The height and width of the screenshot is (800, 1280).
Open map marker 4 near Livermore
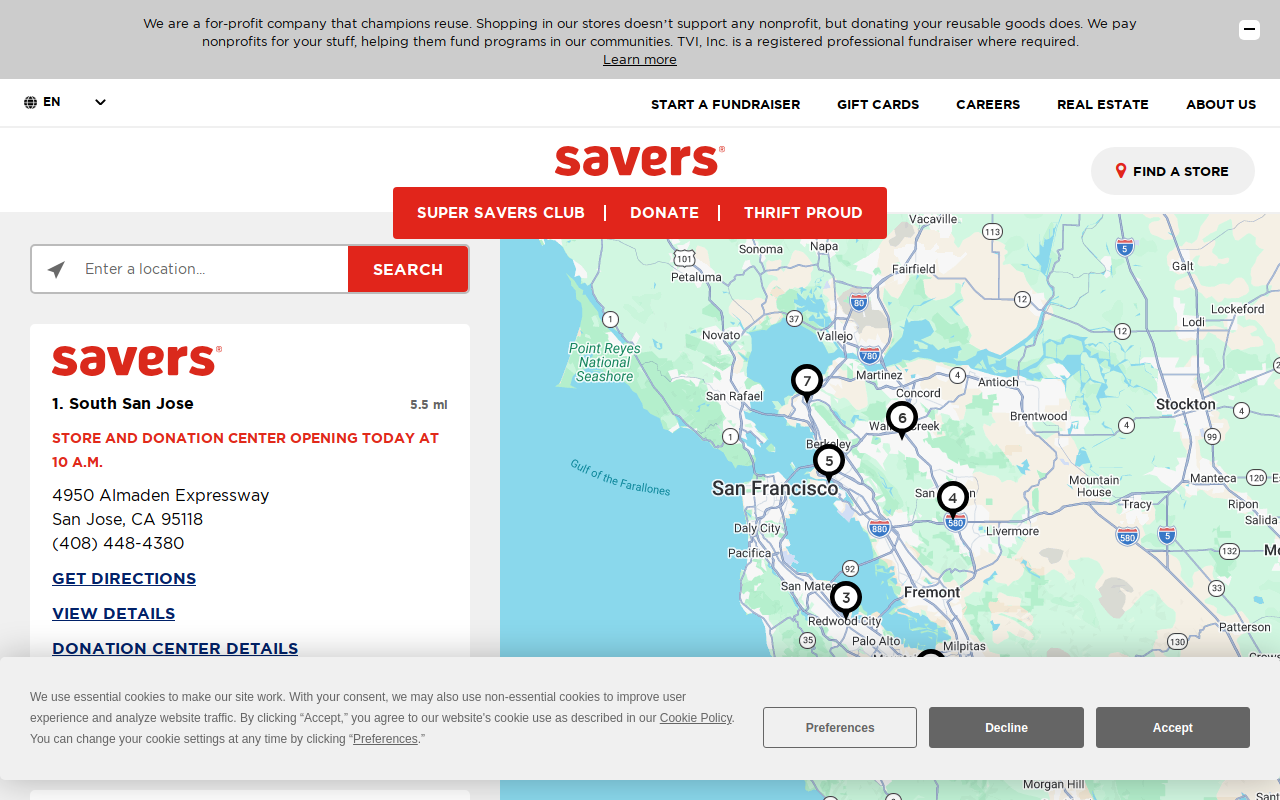click(x=953, y=499)
